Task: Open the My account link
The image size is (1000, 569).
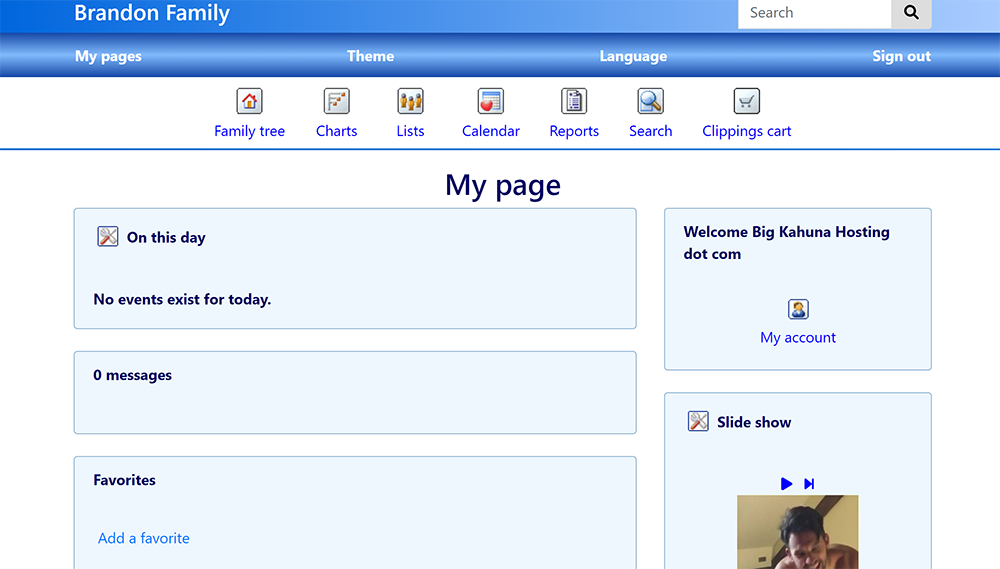Action: (x=798, y=337)
